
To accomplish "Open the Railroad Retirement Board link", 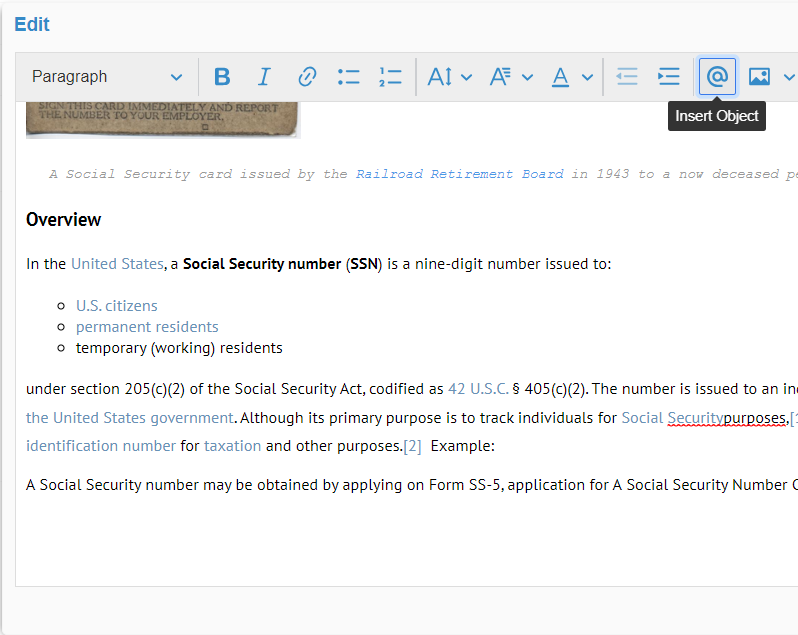I will click(x=459, y=174).
